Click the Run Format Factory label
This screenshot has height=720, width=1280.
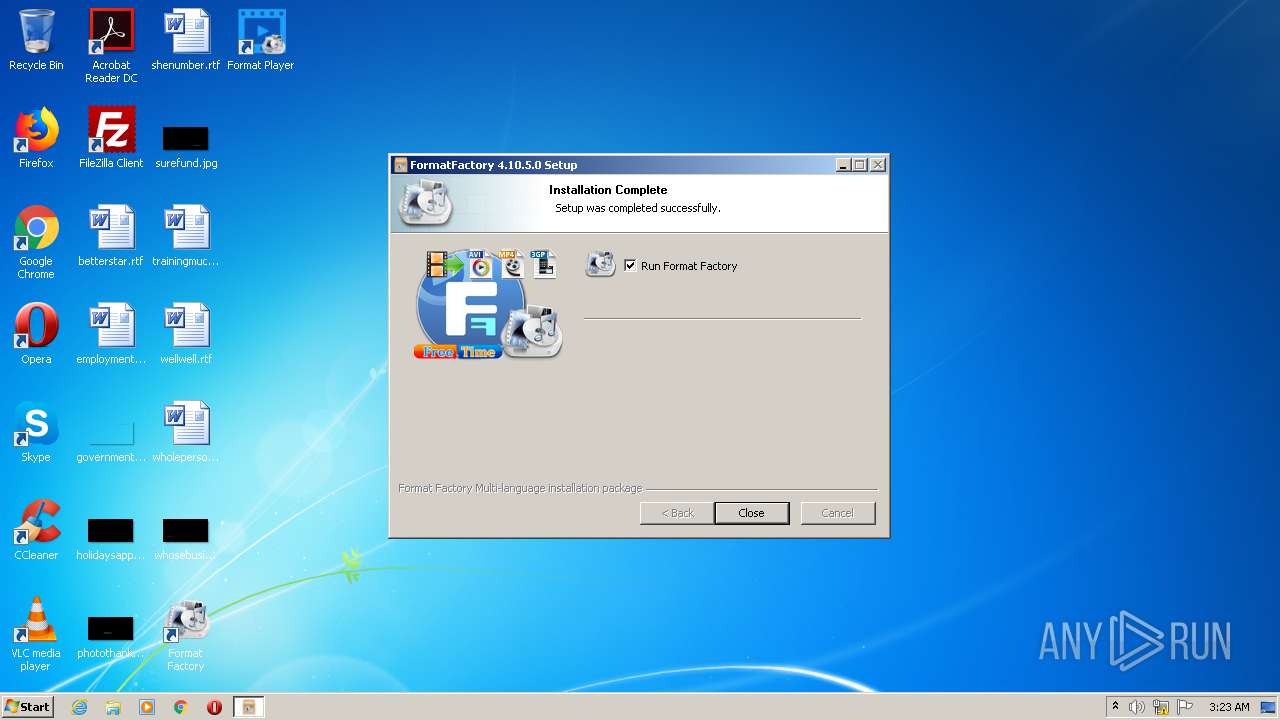point(689,266)
